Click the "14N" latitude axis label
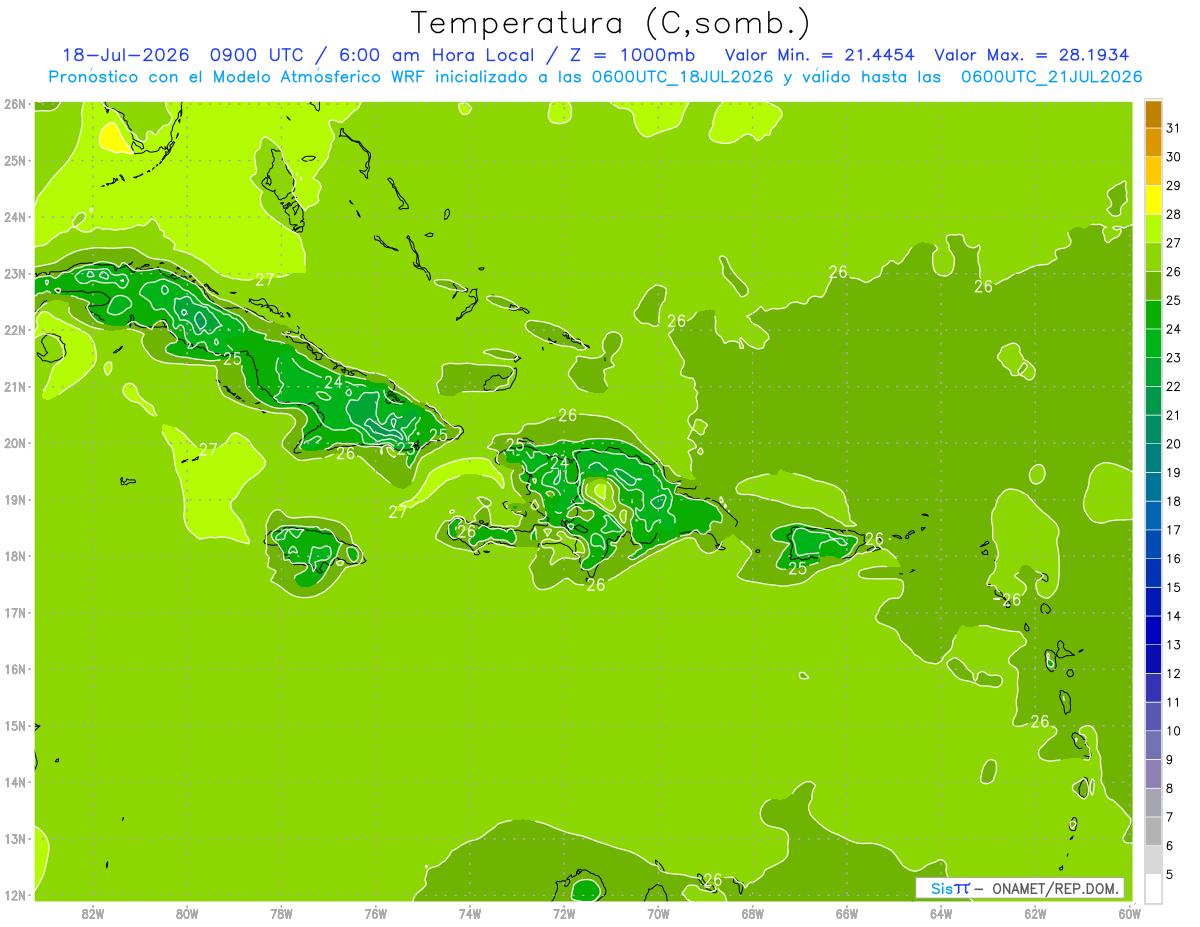This screenshot has width=1200, height=927. click(x=14, y=782)
